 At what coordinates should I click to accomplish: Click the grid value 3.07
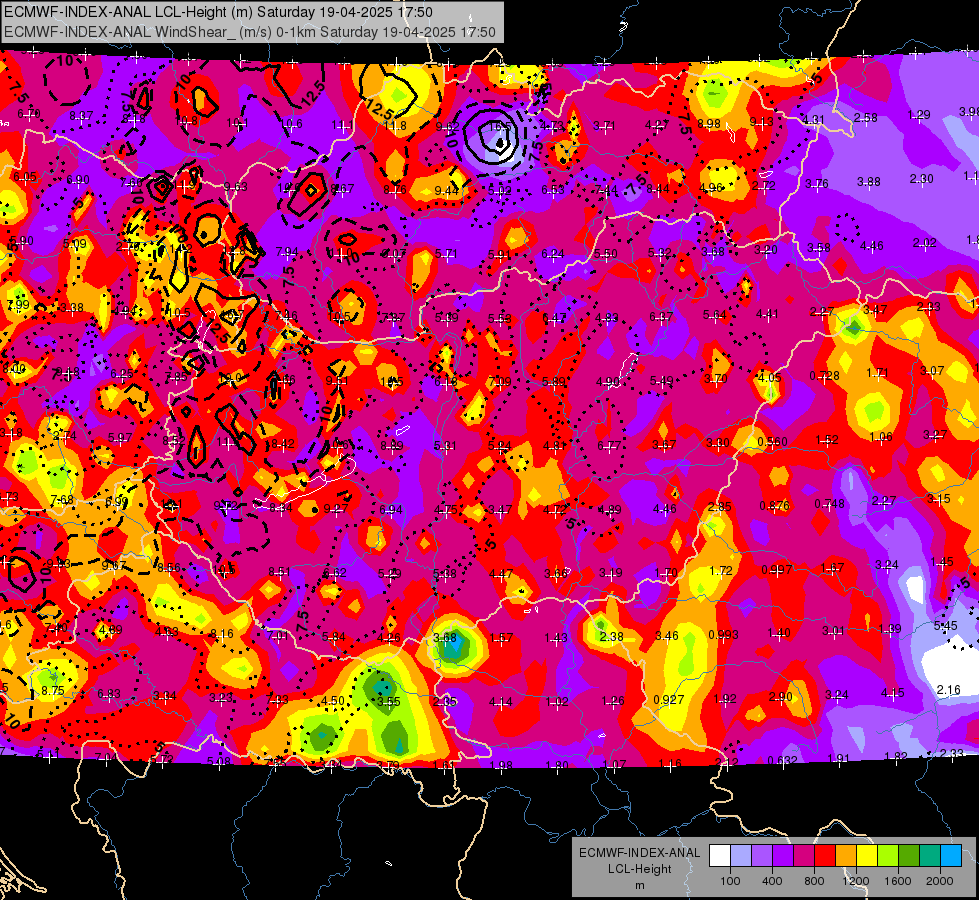pos(932,370)
